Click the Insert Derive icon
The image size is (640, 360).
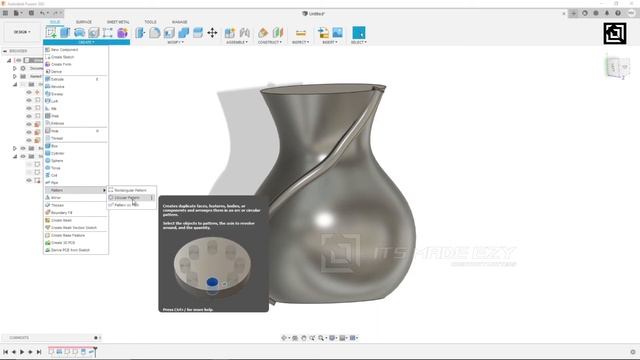point(323,32)
